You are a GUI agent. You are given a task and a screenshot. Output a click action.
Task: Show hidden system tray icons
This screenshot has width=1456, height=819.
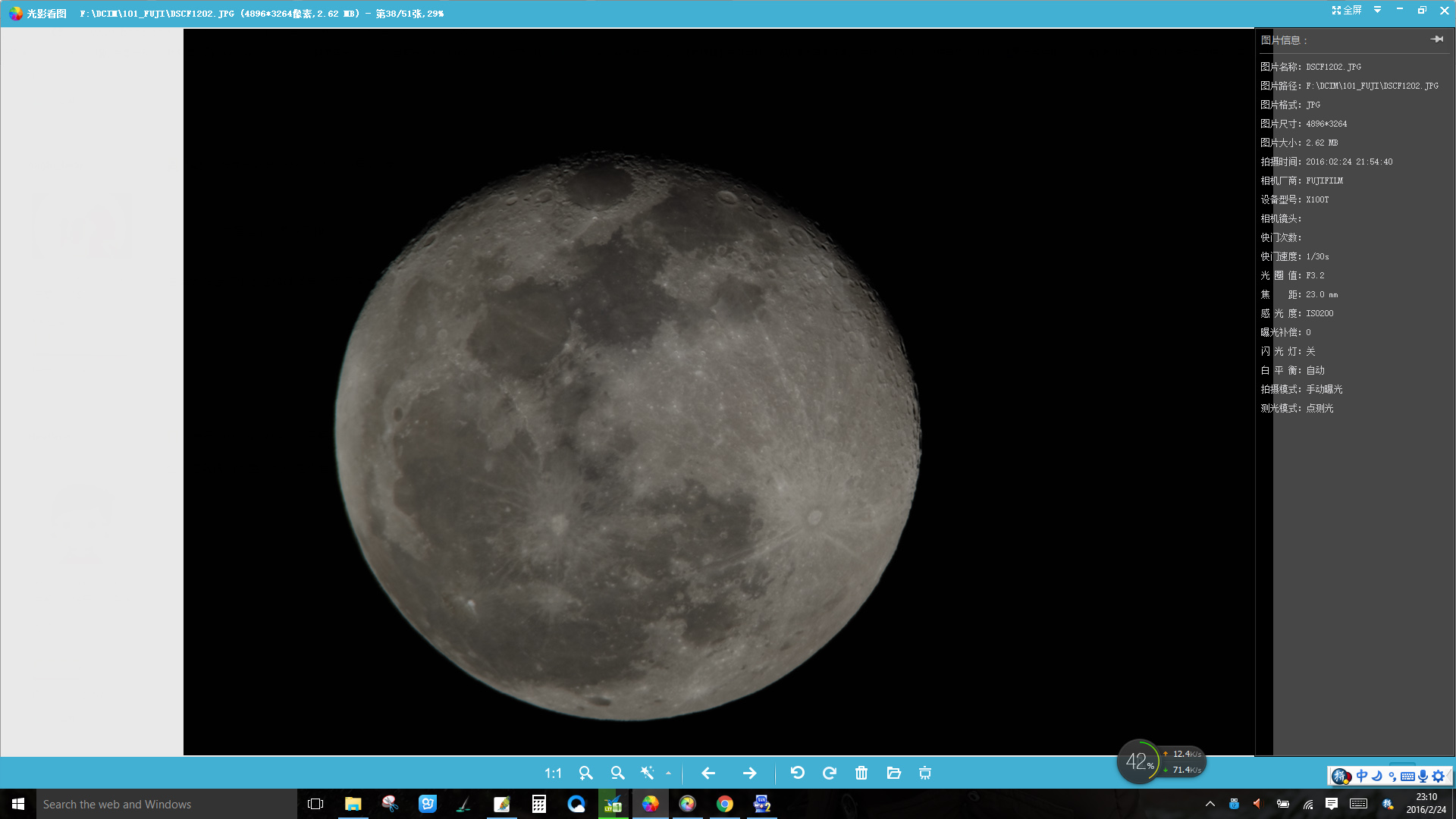(1210, 804)
